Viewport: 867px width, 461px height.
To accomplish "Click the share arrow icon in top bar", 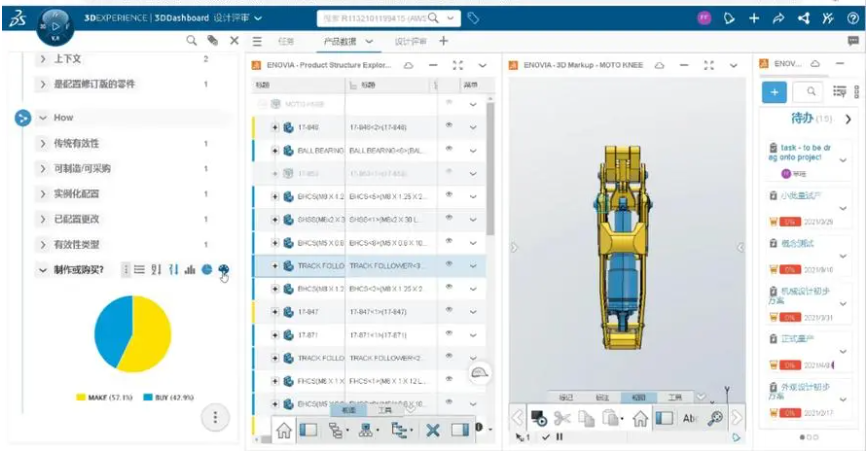I will 779,18.
